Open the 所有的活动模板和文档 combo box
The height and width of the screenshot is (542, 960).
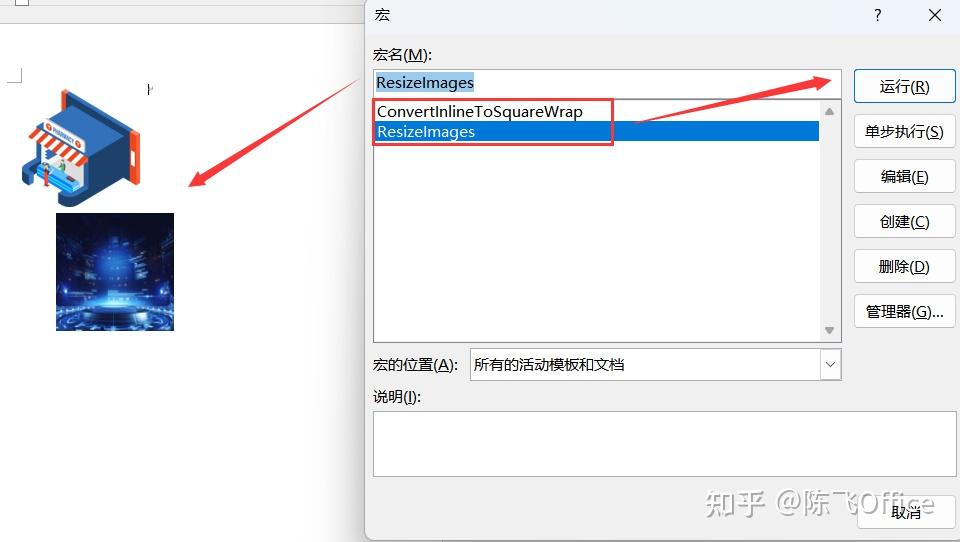click(655, 364)
